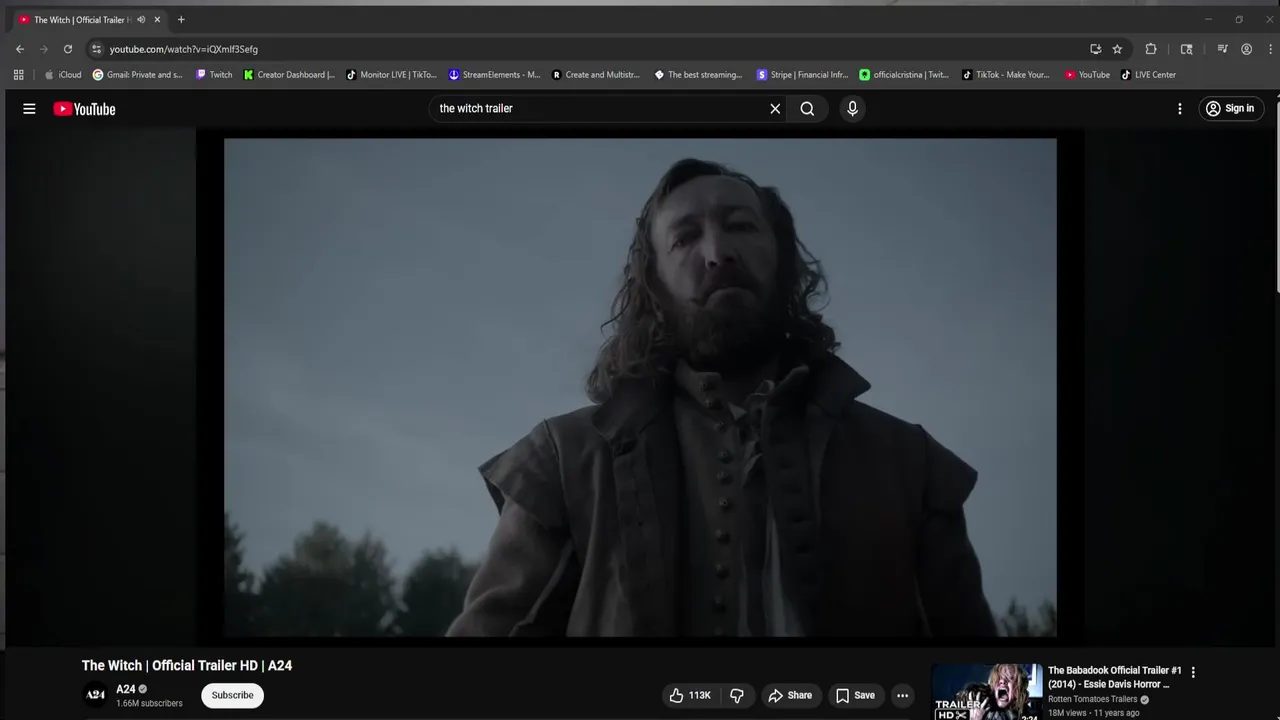This screenshot has height=720, width=1280.
Task: Install app icon in address bar
Action: pos(1096,49)
